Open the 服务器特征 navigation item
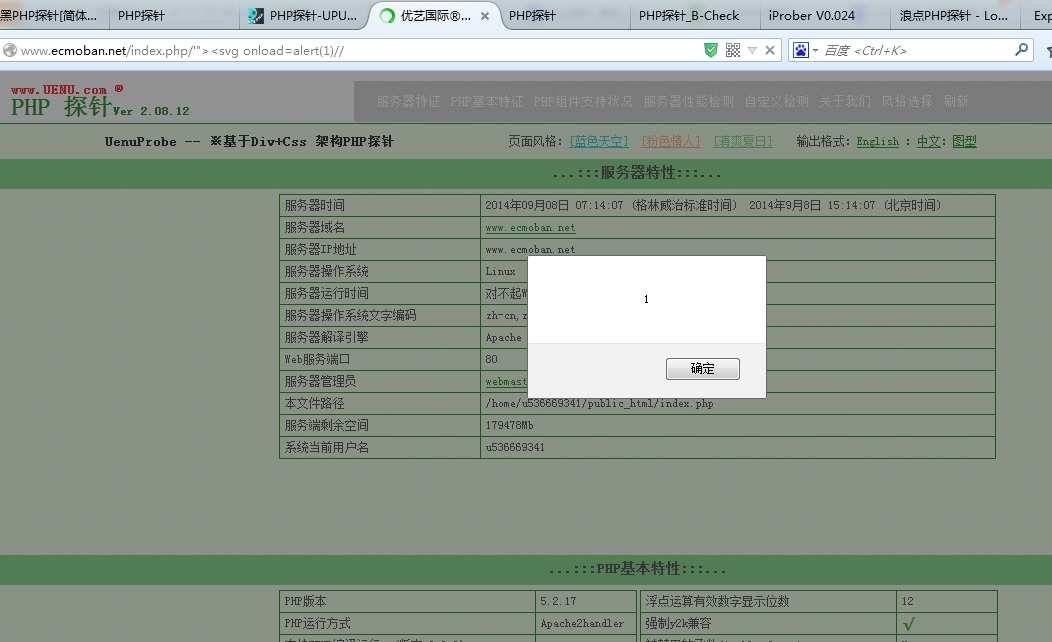Viewport: 1052px width, 642px height. (409, 101)
